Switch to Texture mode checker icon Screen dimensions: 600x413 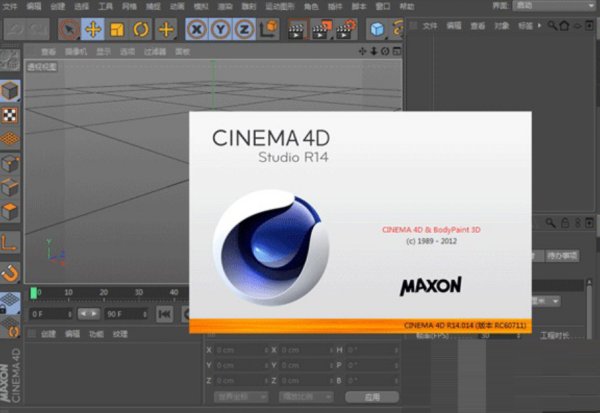pyautogui.click(x=10, y=115)
